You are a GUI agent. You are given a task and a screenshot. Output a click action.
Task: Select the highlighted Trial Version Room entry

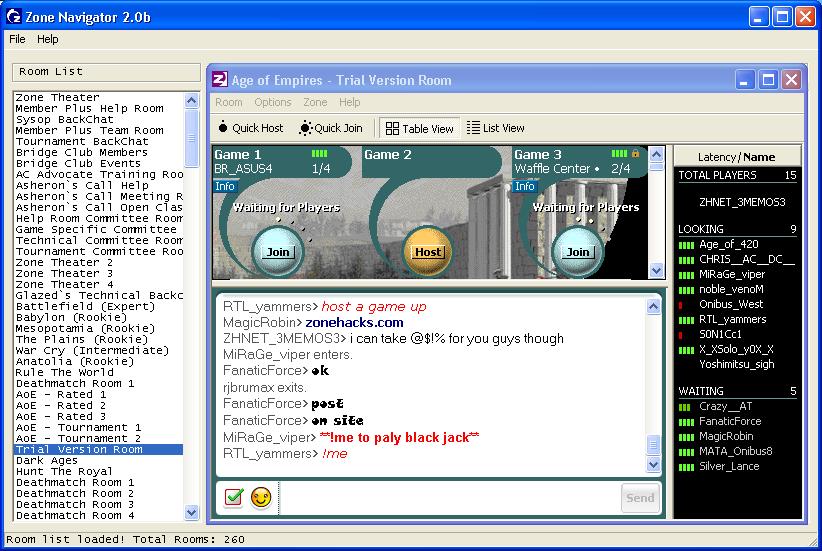[x=99, y=450]
